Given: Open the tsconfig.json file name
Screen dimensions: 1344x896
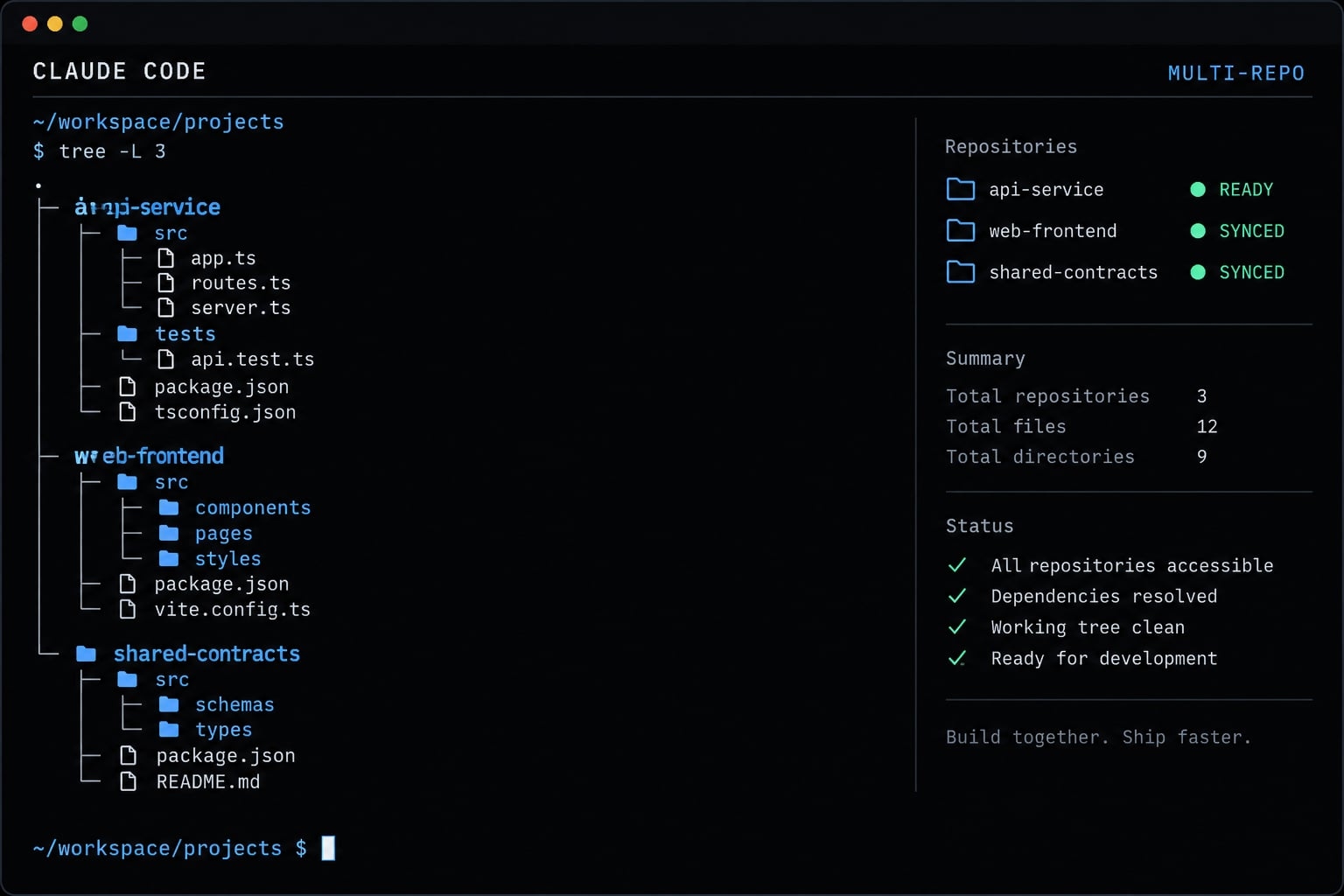Looking at the screenshot, I should coord(225,412).
